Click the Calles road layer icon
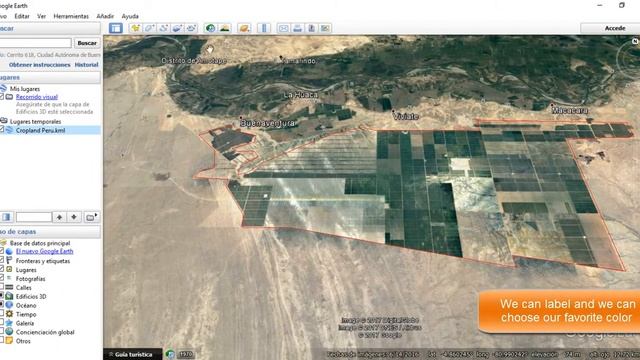Image resolution: width=640 pixels, height=360 pixels. coord(9,287)
